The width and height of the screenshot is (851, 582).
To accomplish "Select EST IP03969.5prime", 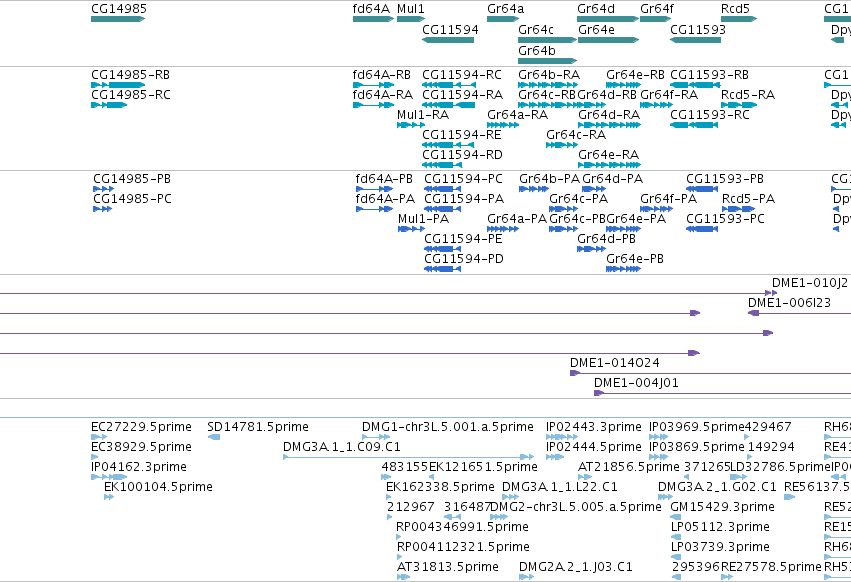I will 658,437.
